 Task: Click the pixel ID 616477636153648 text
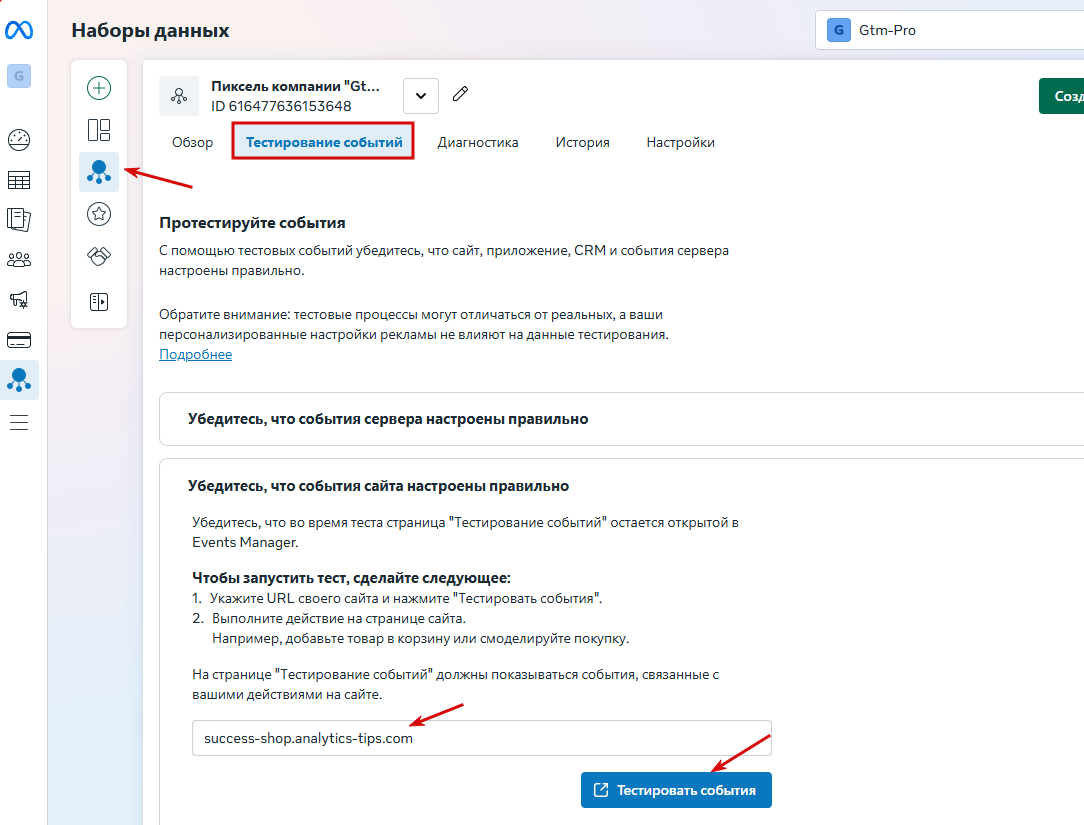281,106
